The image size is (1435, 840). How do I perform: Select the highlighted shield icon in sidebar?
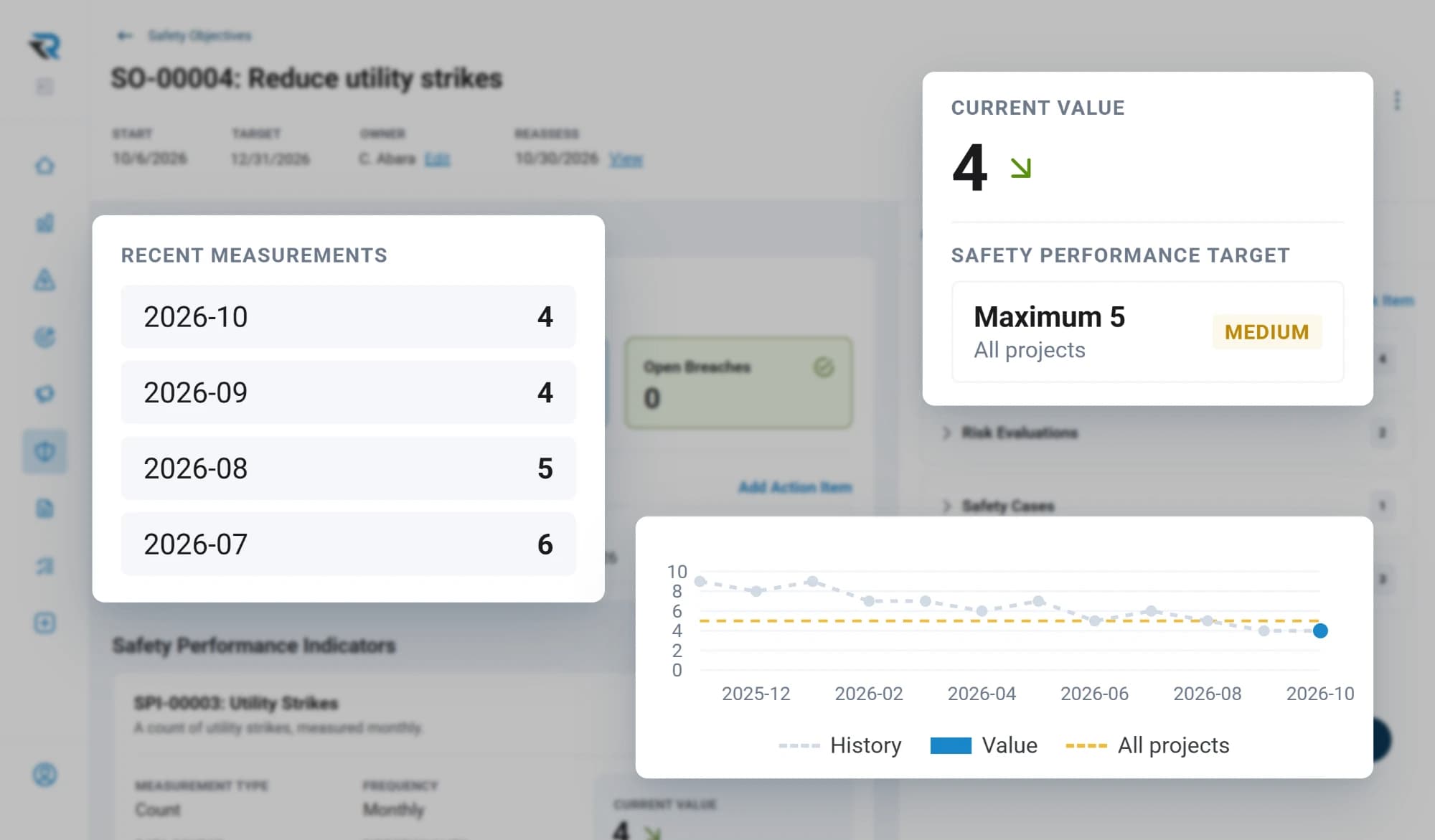[x=44, y=451]
